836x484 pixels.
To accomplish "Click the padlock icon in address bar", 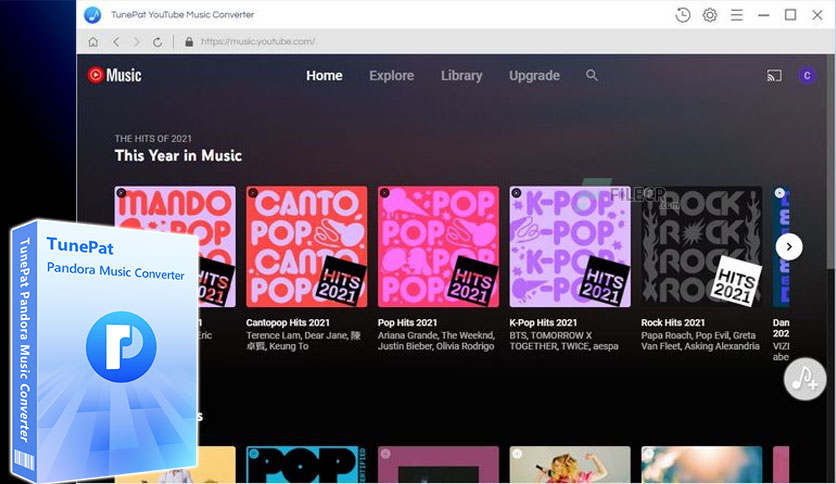I will point(189,42).
